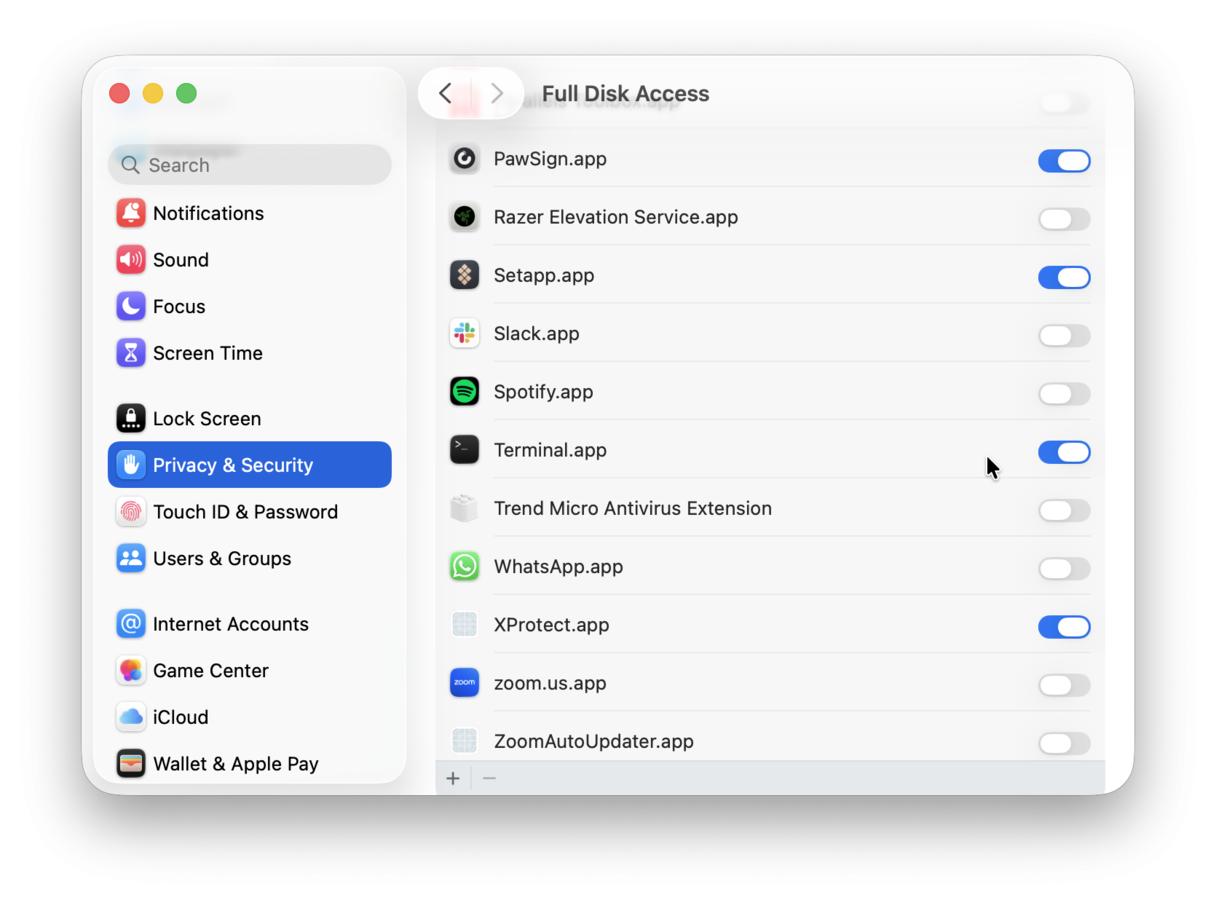This screenshot has width=1216, height=903.
Task: Click the Game Center icon in sidebar
Action: coord(130,670)
